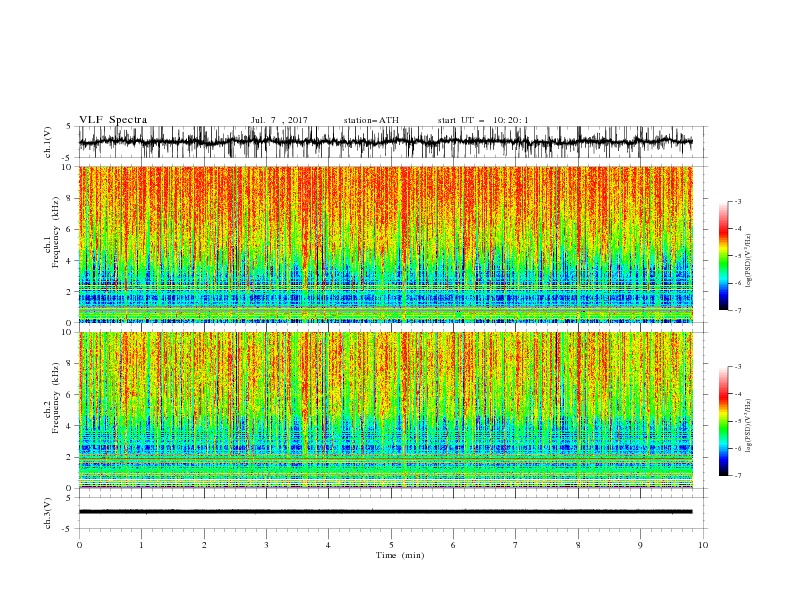Click the "4" kHz tick of ch.1 spectrogram

[69, 261]
